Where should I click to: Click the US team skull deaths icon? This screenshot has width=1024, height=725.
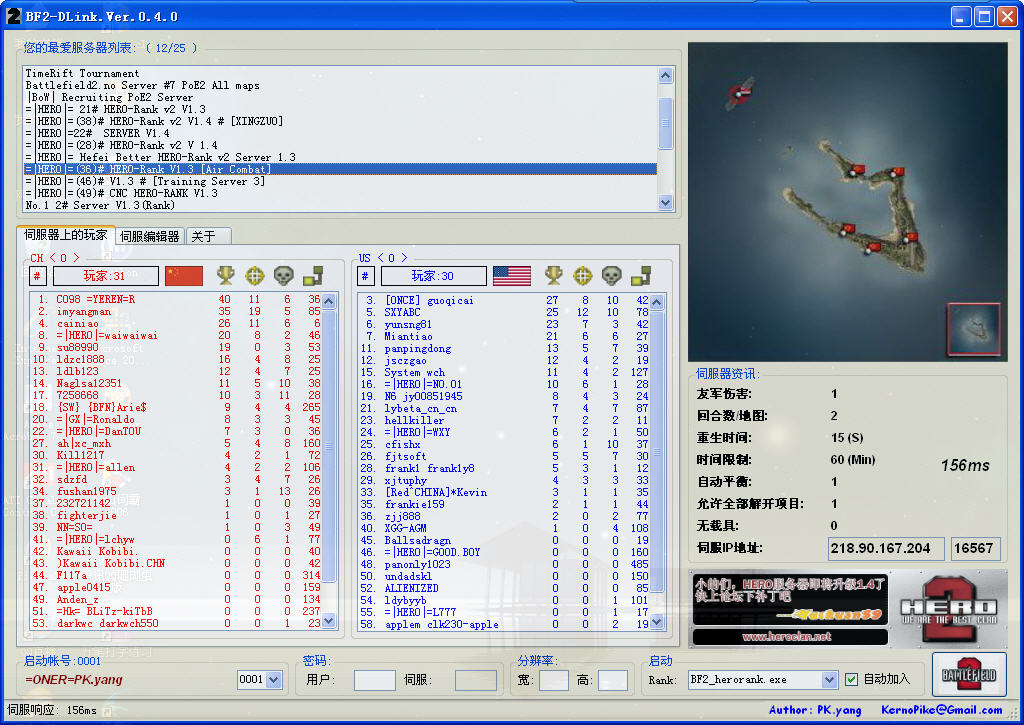point(612,276)
